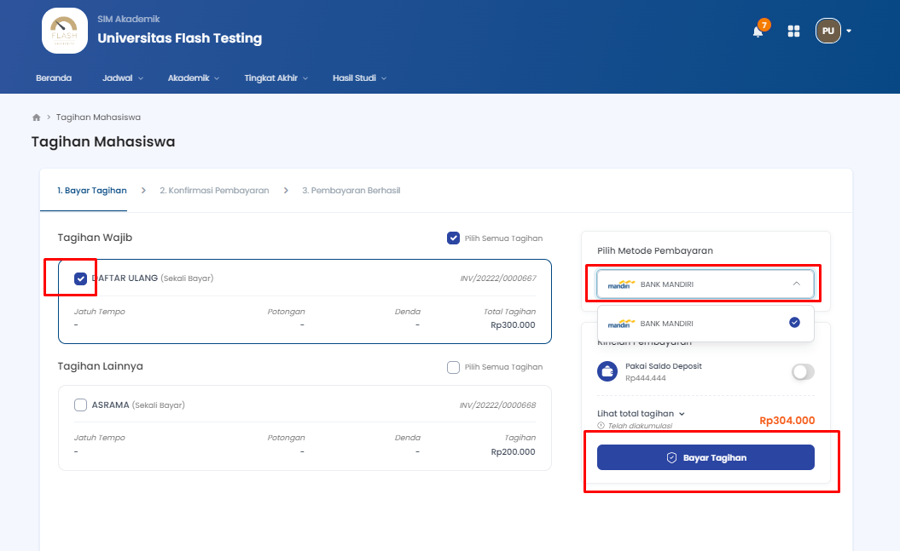
Task: Click the Mandiri logo in dropdown option
Action: (x=620, y=323)
